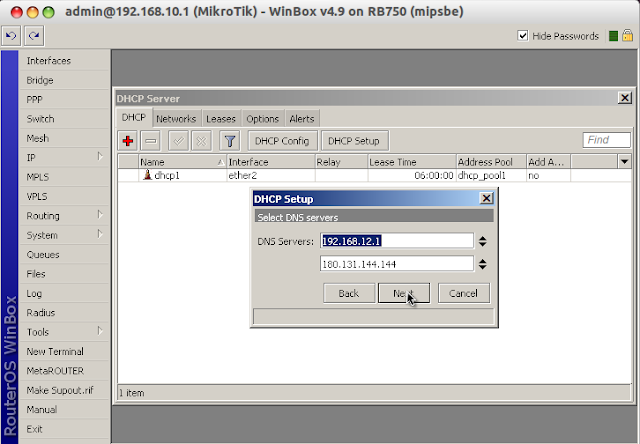Cancel the DHCP Setup wizard
Viewport: 640px width, 444px height.
click(x=464, y=293)
